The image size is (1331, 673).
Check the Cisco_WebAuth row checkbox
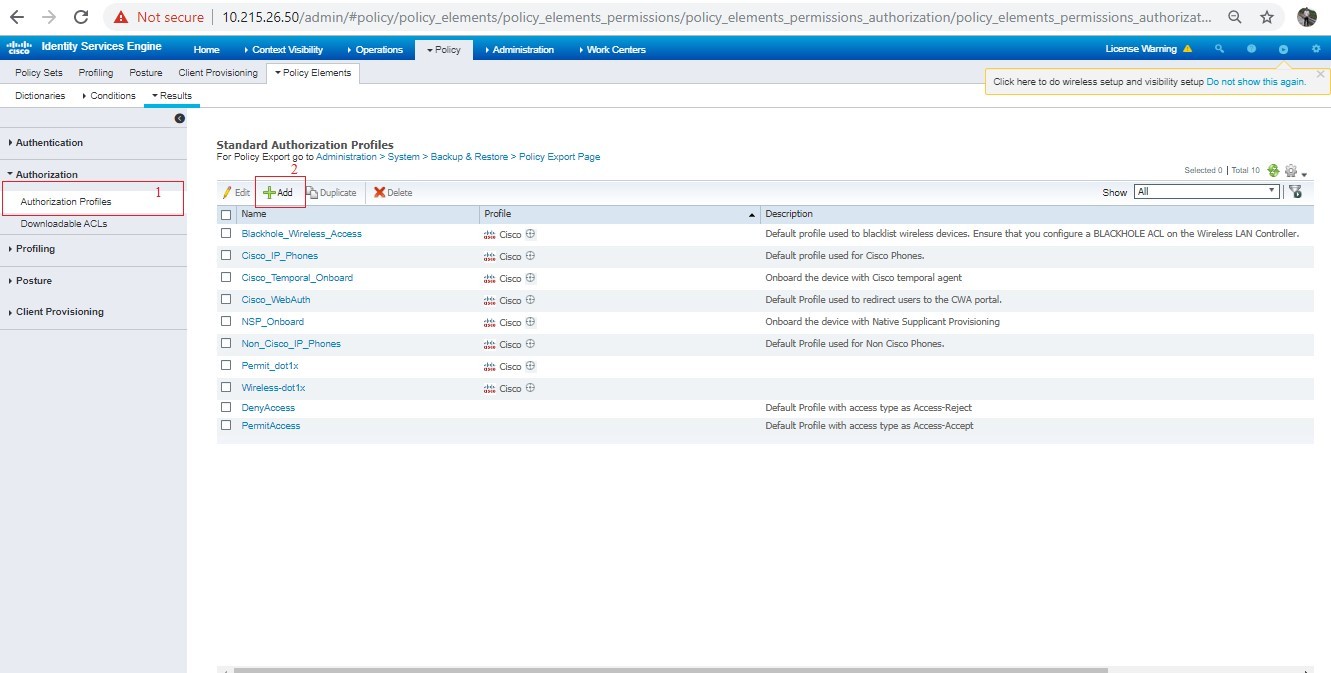(x=226, y=300)
